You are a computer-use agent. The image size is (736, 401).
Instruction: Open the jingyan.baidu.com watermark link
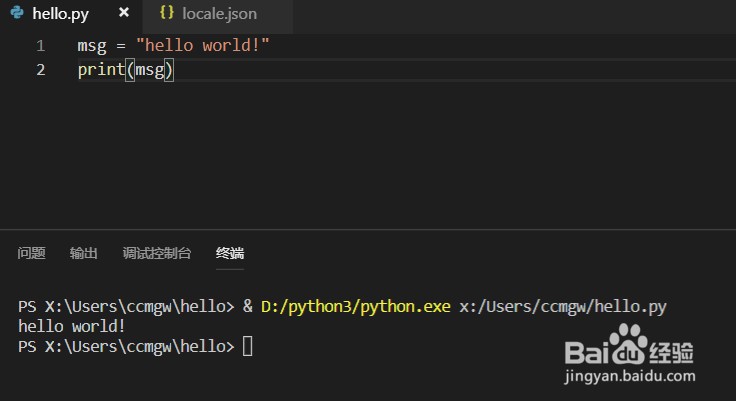tap(629, 379)
